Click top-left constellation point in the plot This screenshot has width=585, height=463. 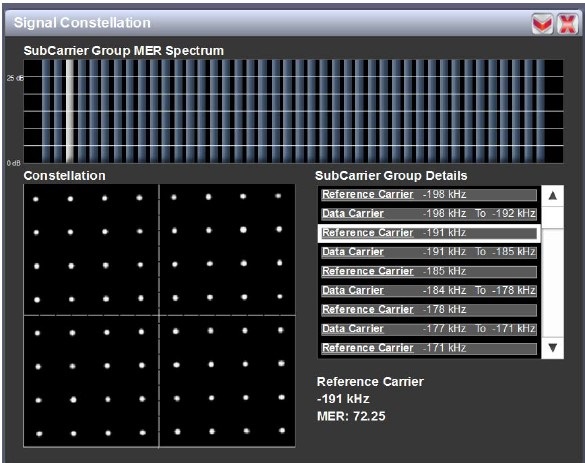pos(36,199)
